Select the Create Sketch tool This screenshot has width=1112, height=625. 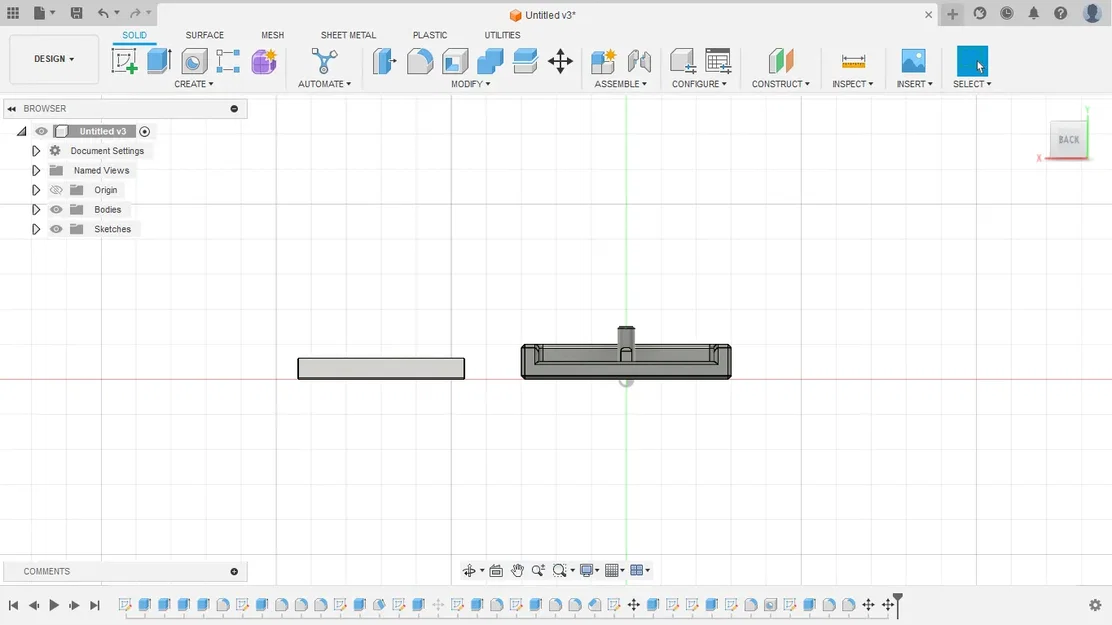tap(124, 61)
